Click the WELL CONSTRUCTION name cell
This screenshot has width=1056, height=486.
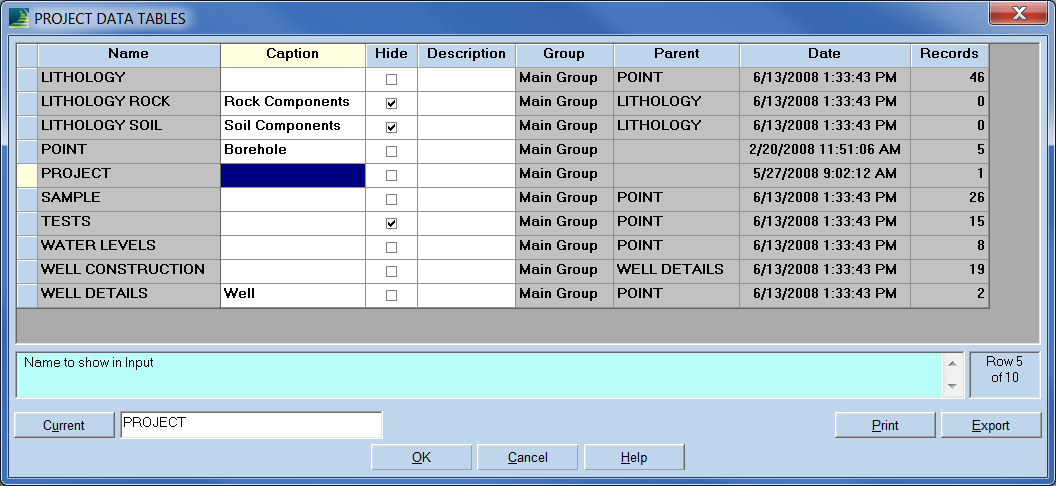click(129, 271)
